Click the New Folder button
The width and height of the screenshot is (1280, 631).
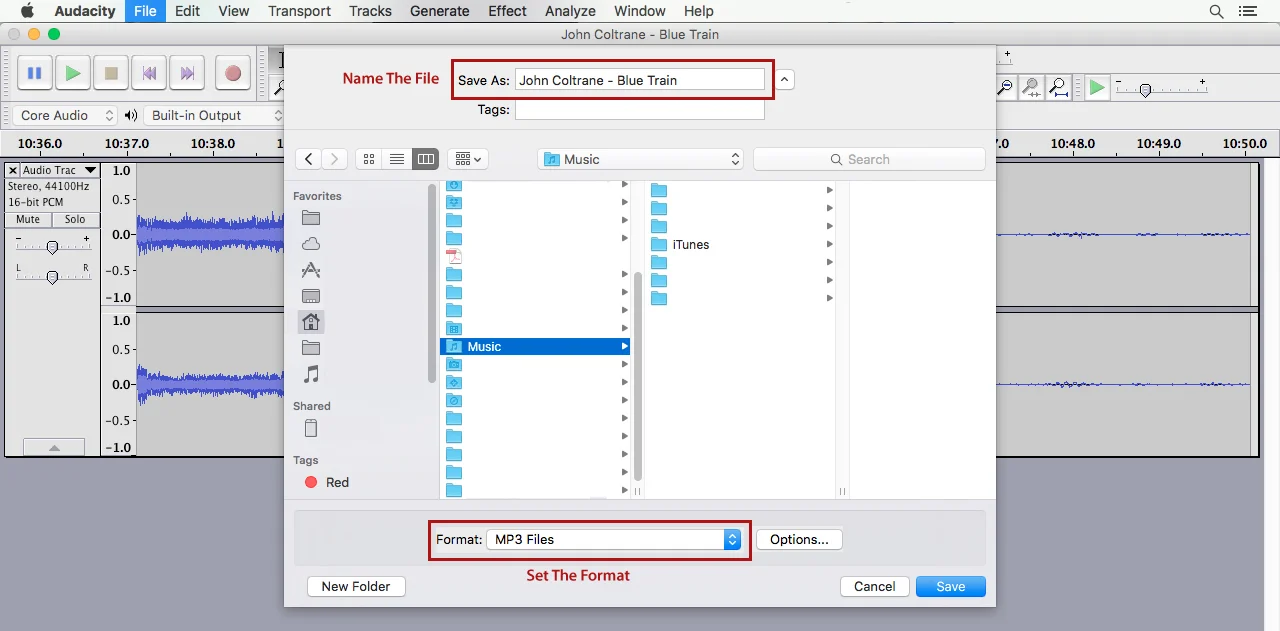(356, 586)
